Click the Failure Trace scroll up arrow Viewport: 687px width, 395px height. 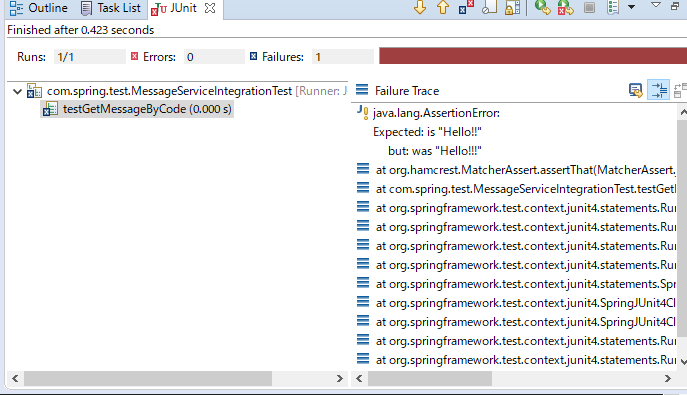point(683,113)
